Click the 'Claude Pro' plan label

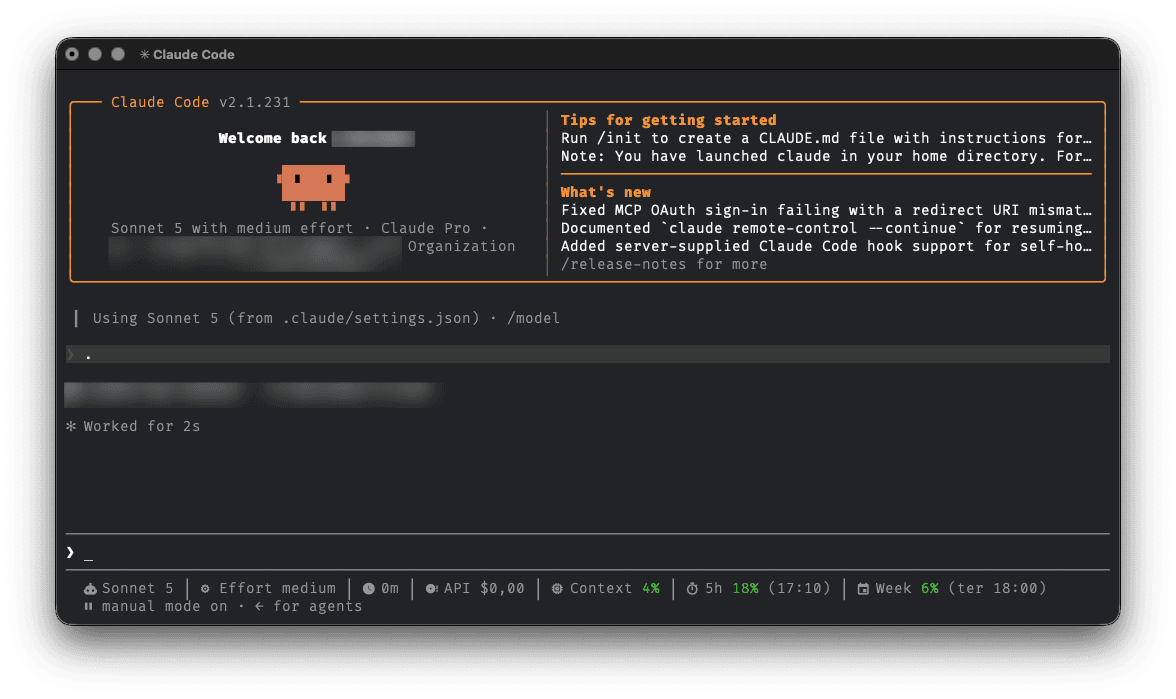(426, 228)
